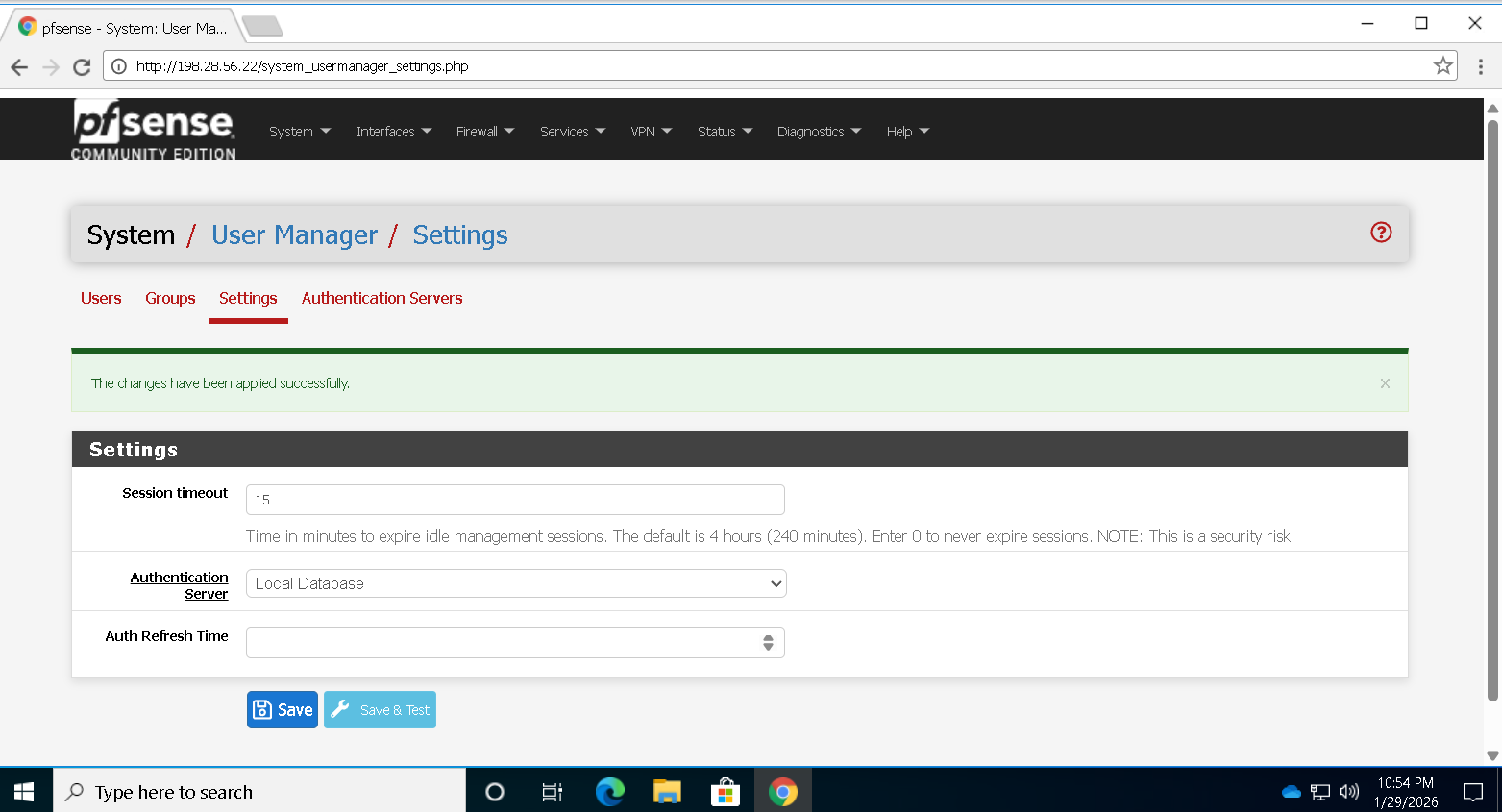Click the User Manager breadcrumb link

coord(294,235)
